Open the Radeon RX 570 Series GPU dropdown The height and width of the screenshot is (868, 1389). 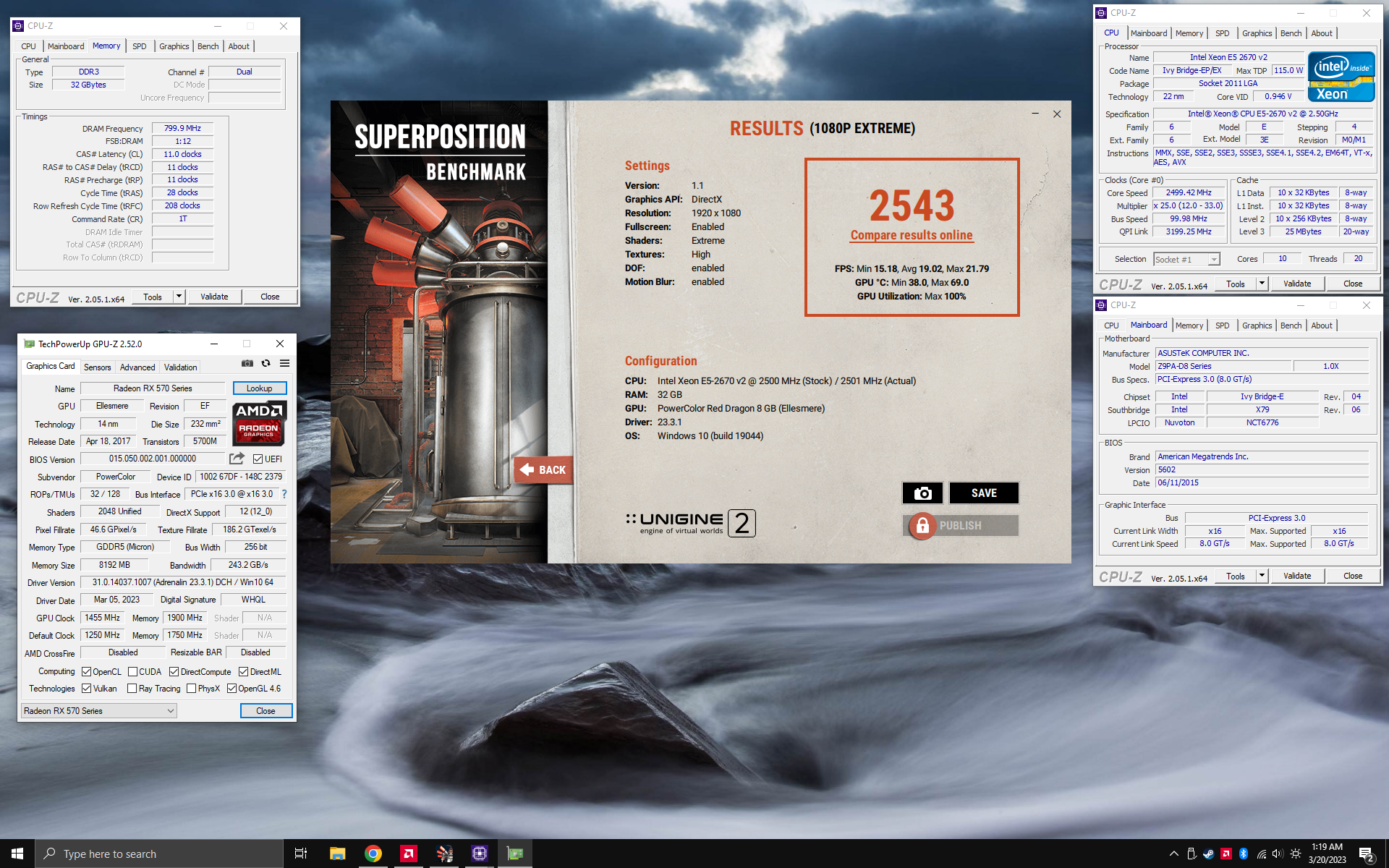(99, 711)
